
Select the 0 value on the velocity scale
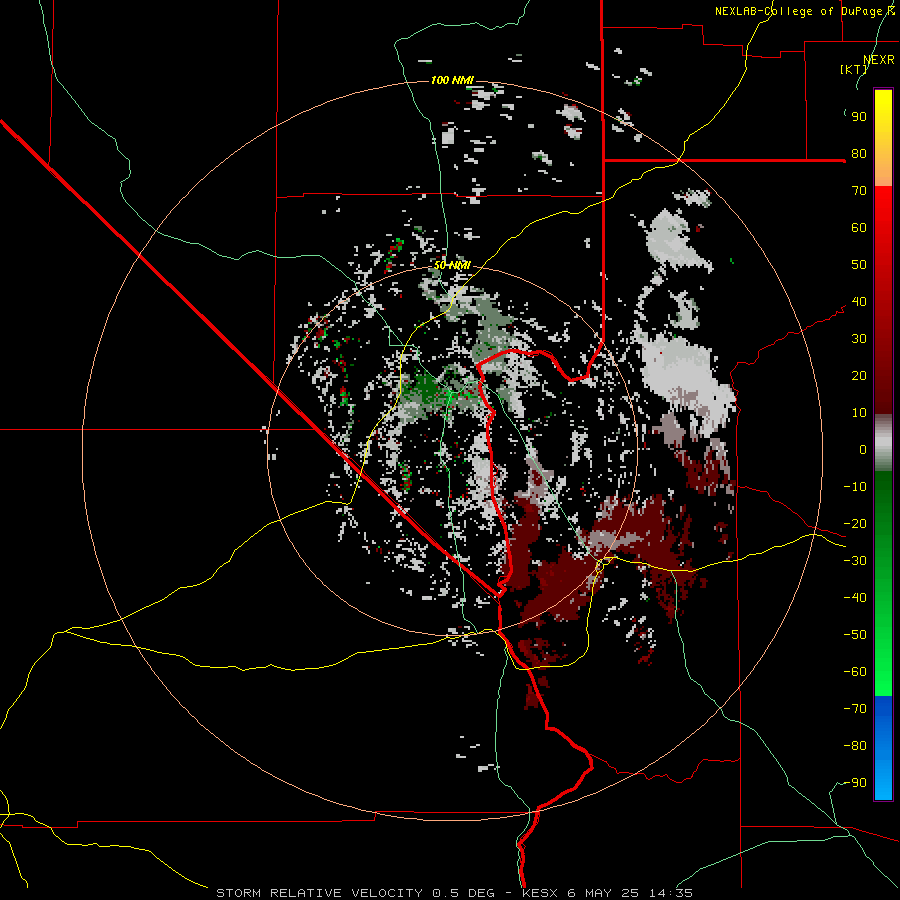click(863, 450)
